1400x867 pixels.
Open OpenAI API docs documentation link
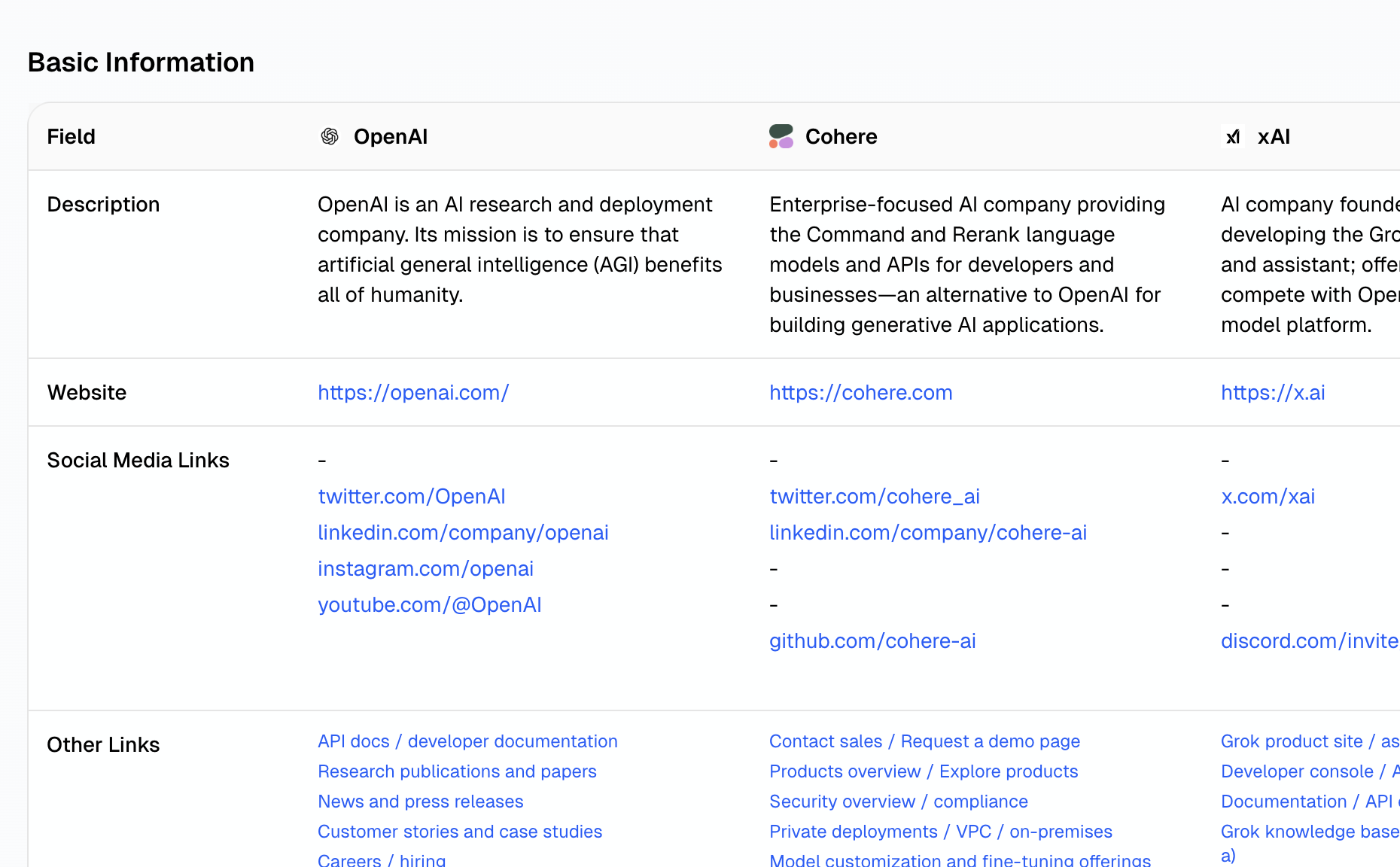[467, 741]
